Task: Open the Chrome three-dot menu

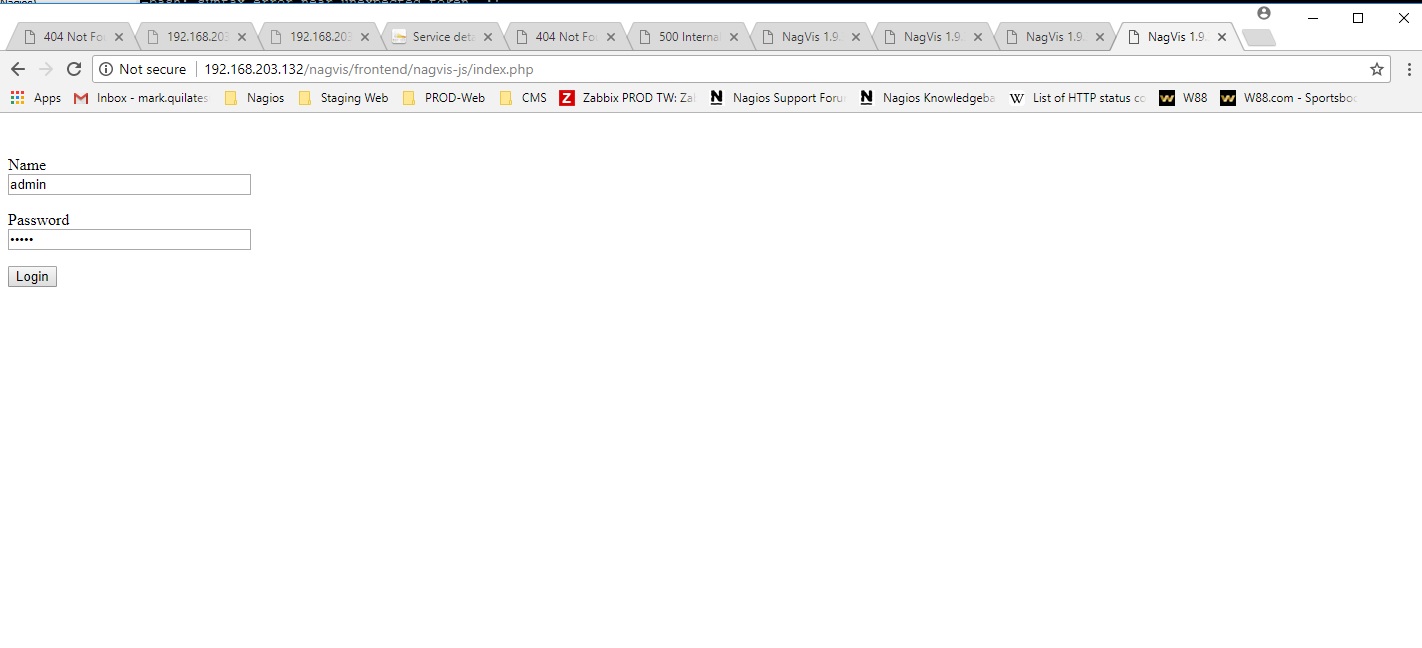Action: [x=1408, y=69]
